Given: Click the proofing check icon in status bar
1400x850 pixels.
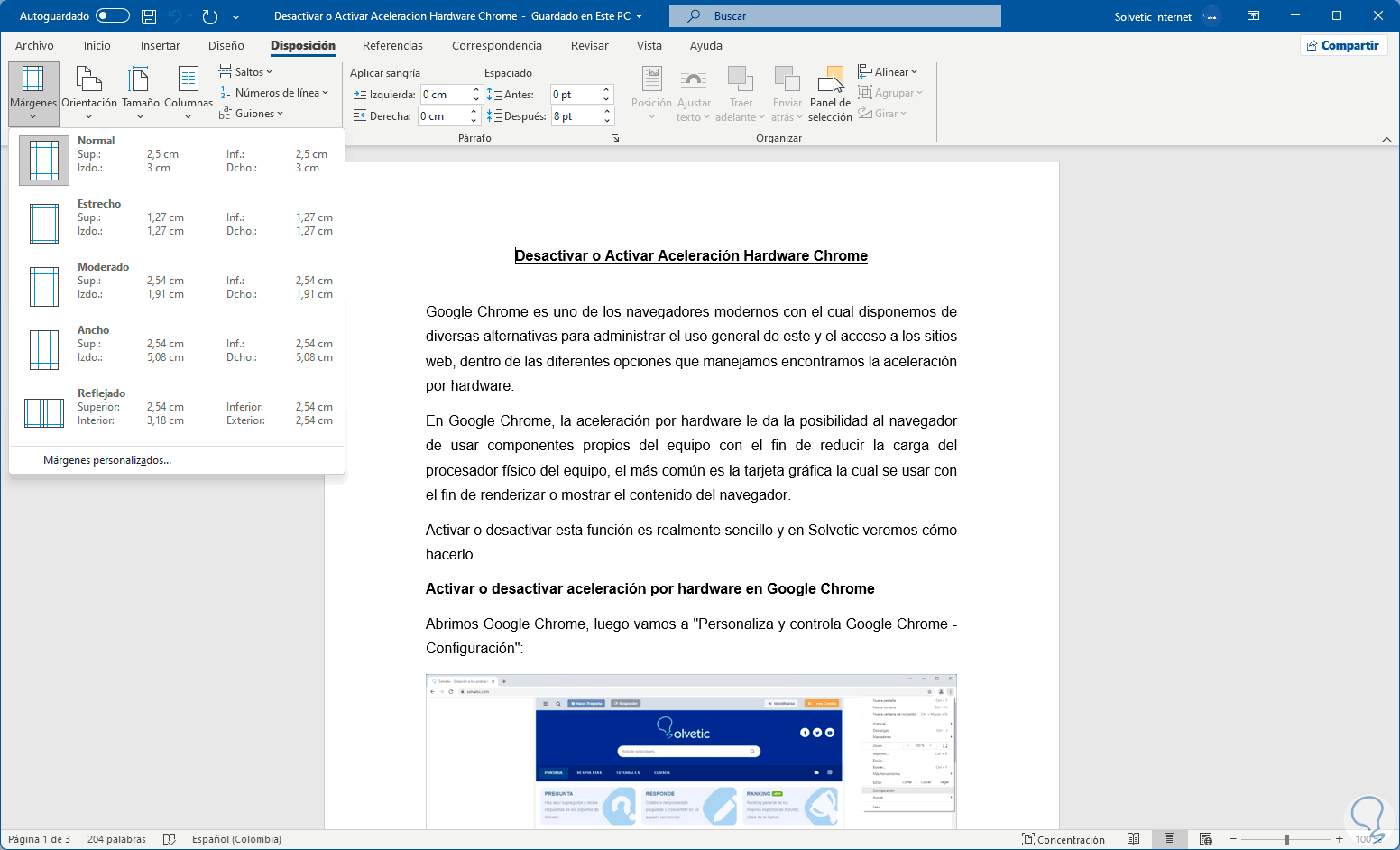Looking at the screenshot, I should point(169,839).
